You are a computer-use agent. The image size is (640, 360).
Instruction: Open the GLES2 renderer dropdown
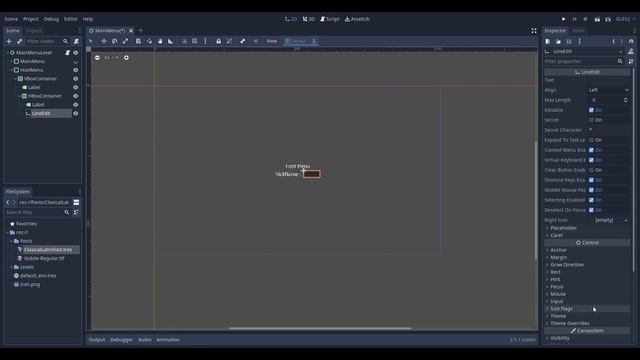(625, 19)
